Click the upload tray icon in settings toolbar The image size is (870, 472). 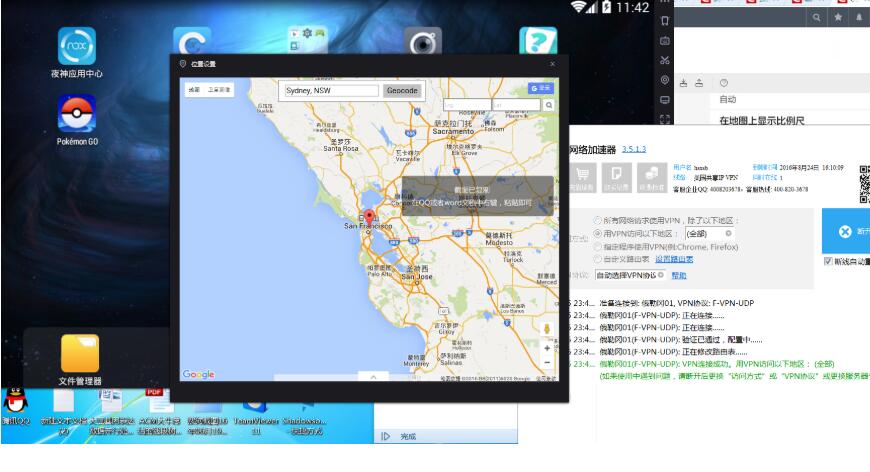pos(699,83)
